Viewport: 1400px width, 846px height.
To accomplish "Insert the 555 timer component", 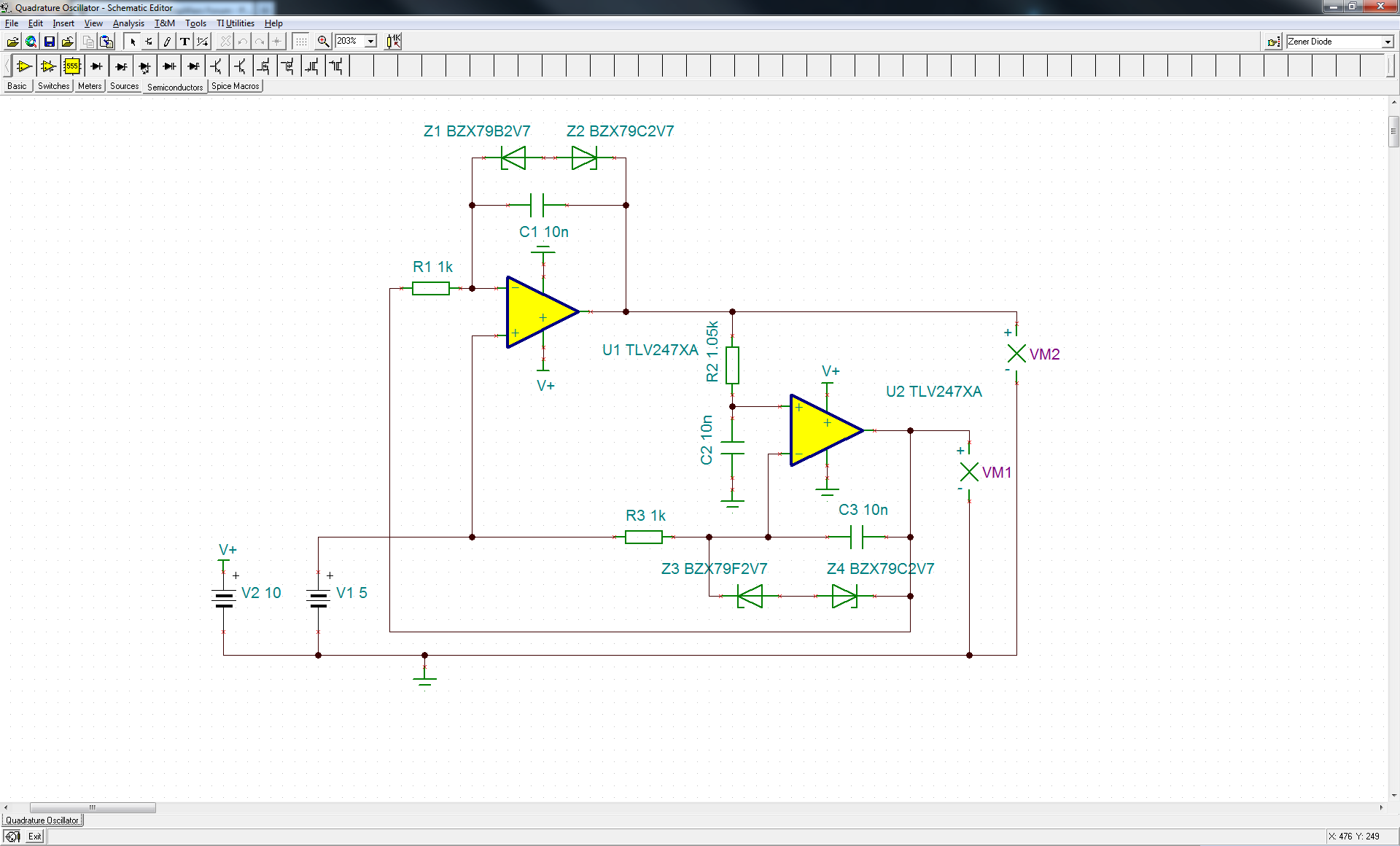I will click(x=72, y=66).
